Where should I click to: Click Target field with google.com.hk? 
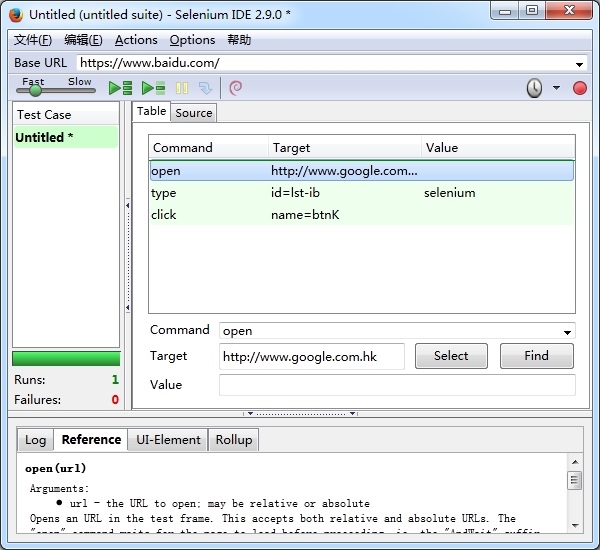pyautogui.click(x=311, y=356)
